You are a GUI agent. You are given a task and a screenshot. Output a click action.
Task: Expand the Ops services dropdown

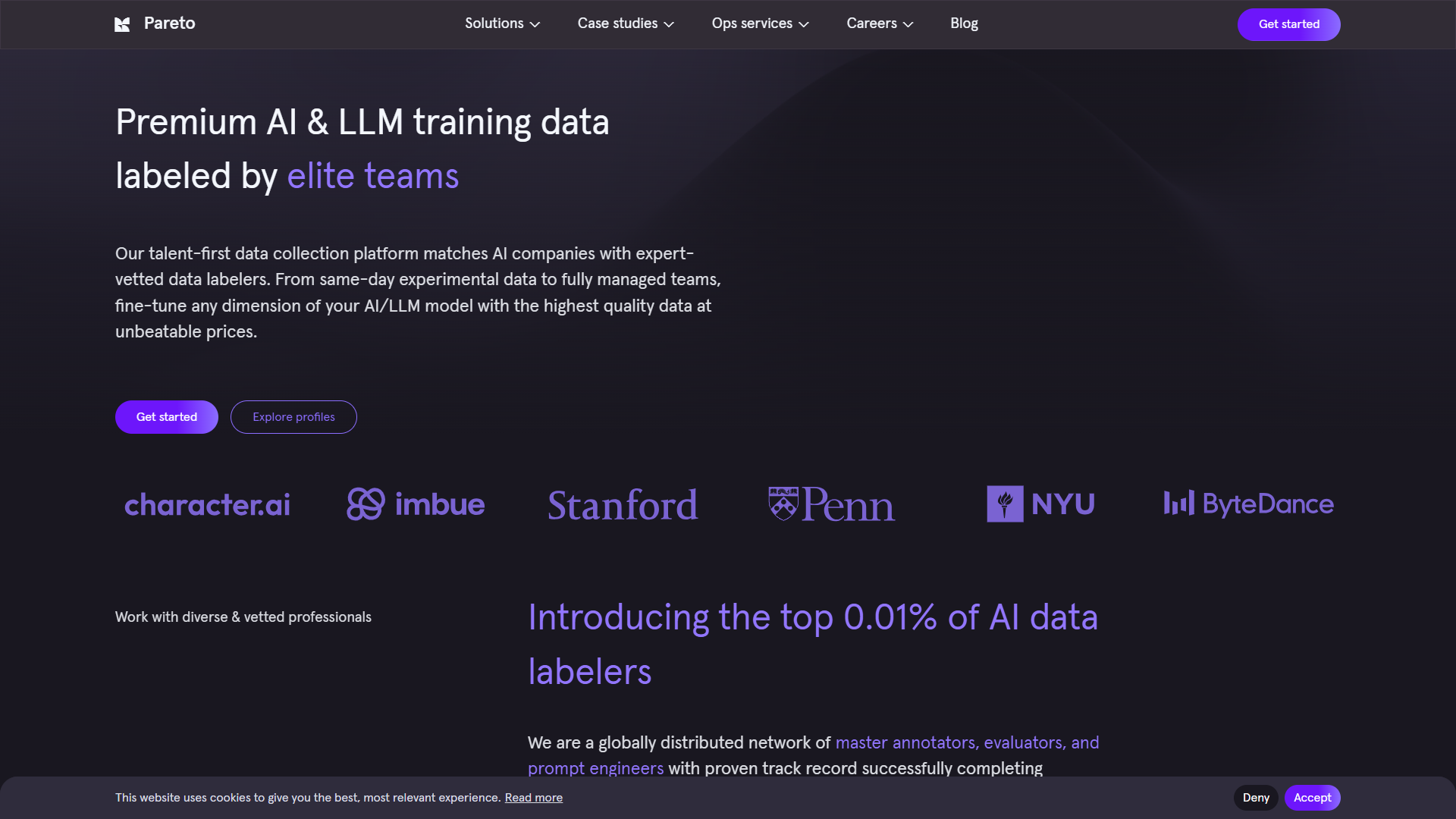759,24
